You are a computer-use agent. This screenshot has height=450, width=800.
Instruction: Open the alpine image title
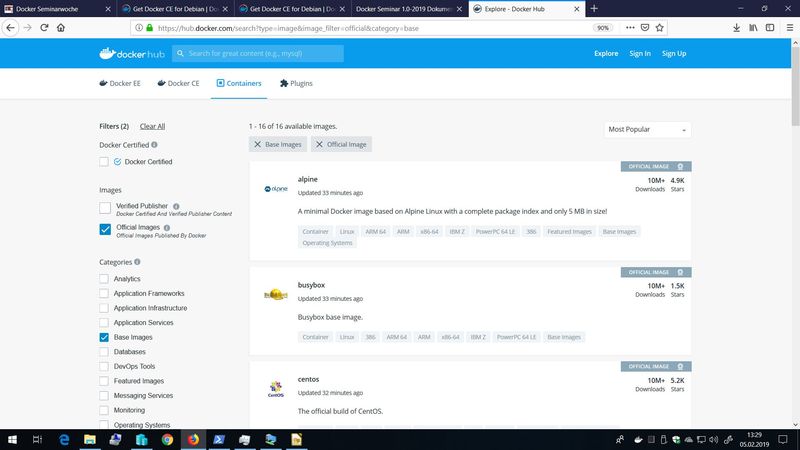coord(308,179)
